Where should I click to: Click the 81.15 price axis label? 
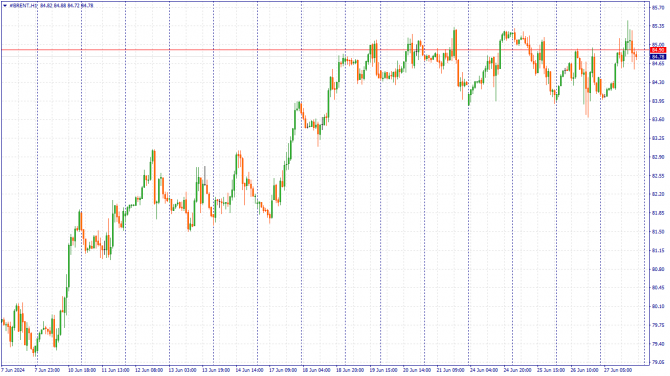pyautogui.click(x=658, y=250)
